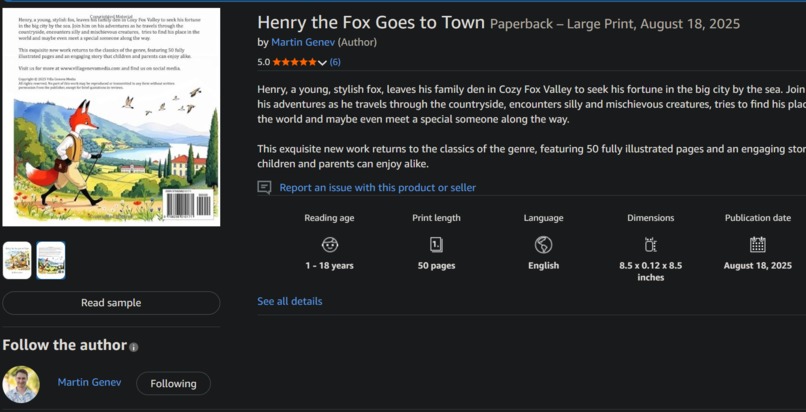The width and height of the screenshot is (806, 412).
Task: Open Martin Genev link in Follow the author
Action: (x=89, y=382)
